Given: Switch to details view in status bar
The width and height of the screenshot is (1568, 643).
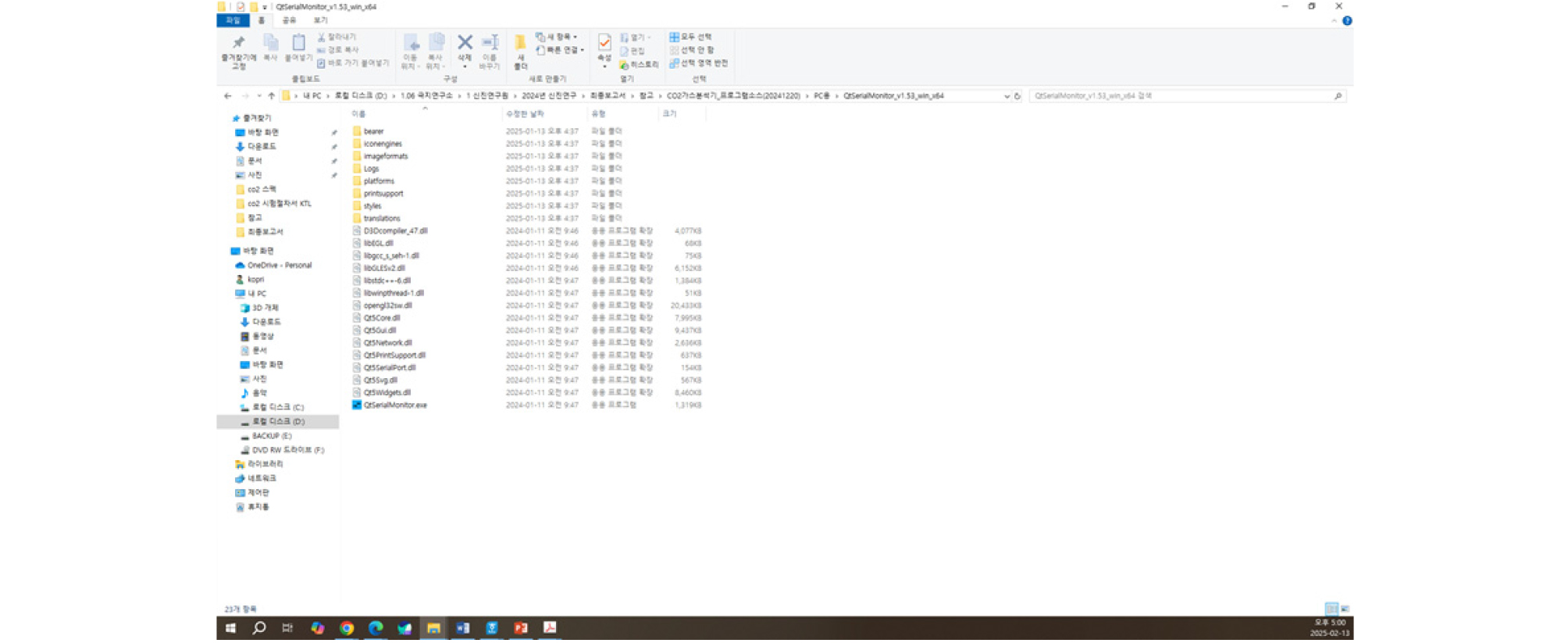Looking at the screenshot, I should click(1331, 609).
